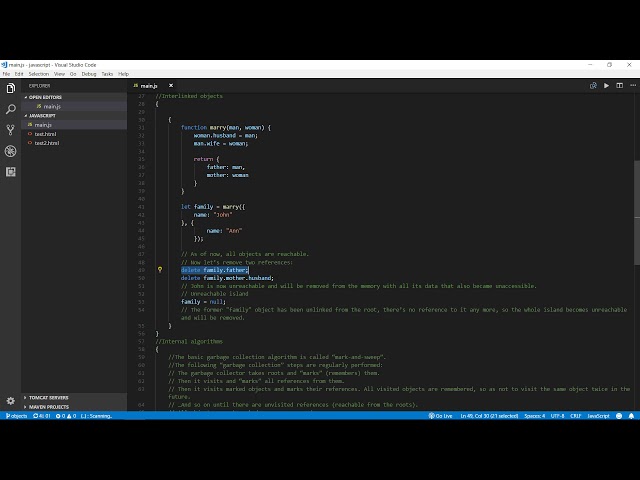Click the feedback smiley in status bar
The image size is (640, 480).
click(x=619, y=416)
